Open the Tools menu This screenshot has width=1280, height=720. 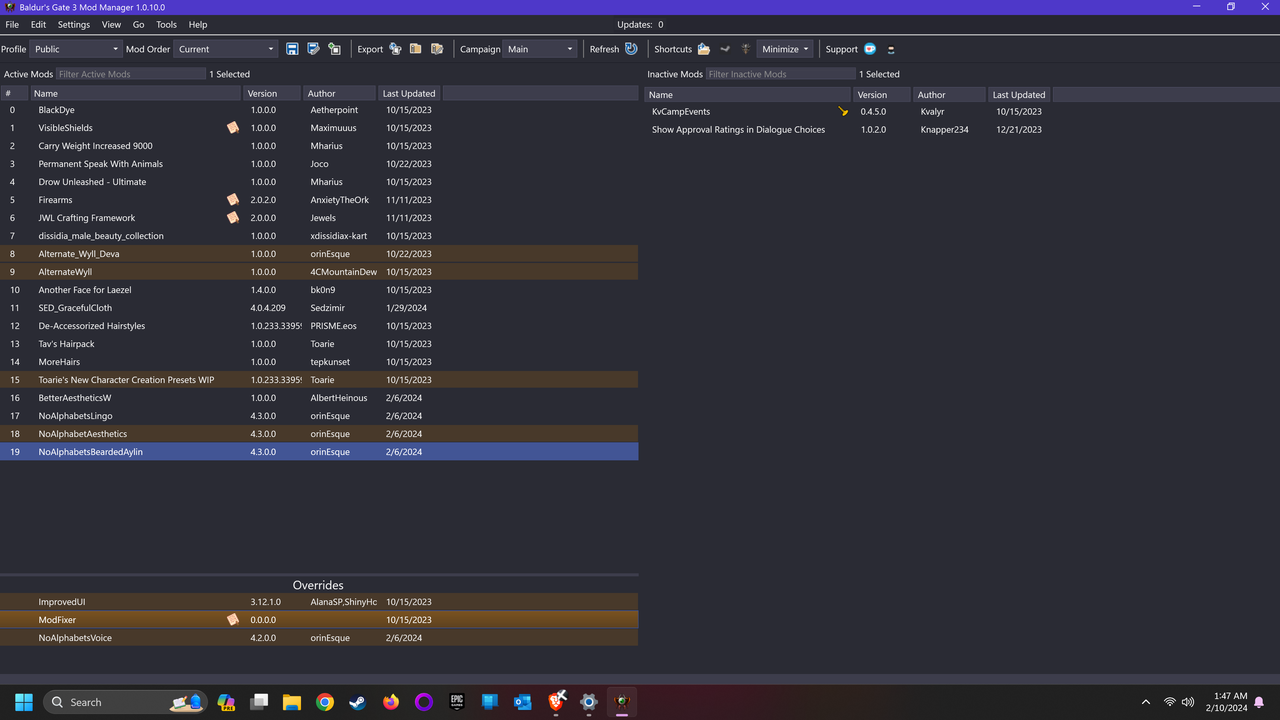(x=166, y=24)
